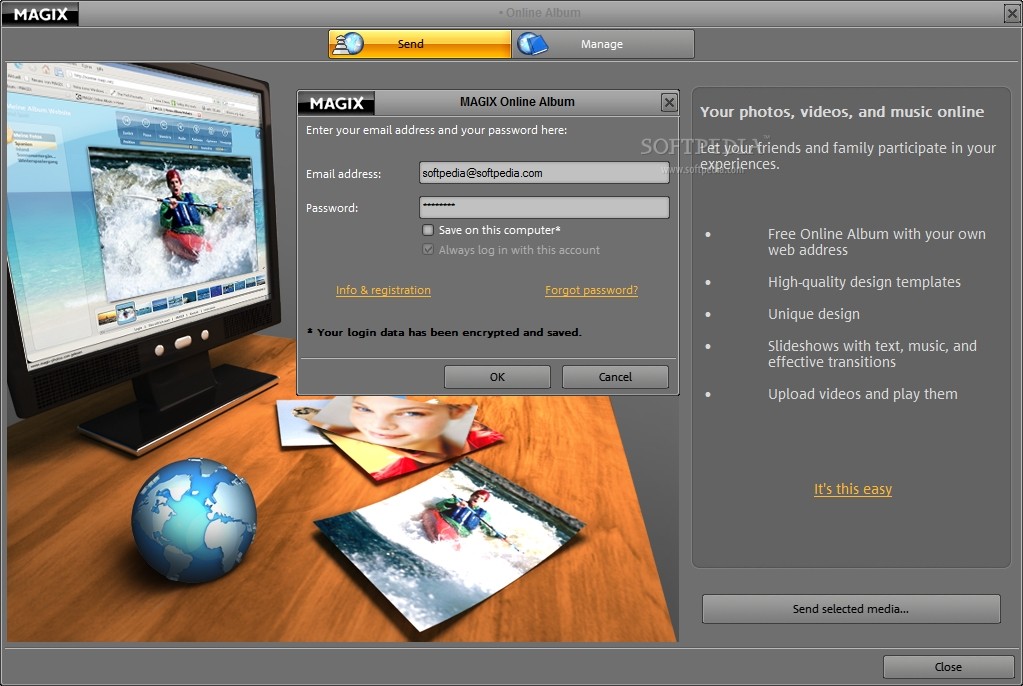The image size is (1023, 686).
Task: Follow the Forgot password? link
Action: (591, 290)
